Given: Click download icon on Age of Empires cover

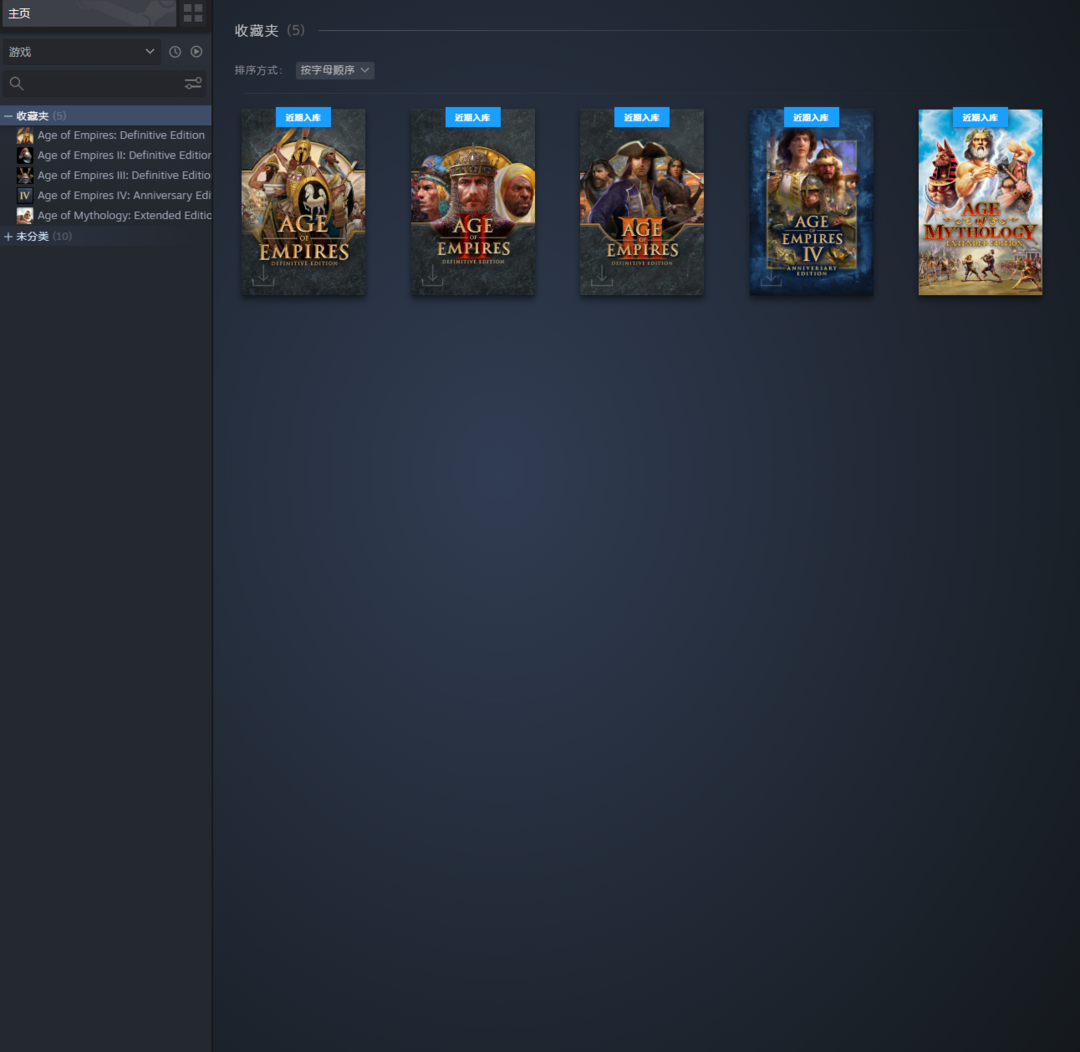Looking at the screenshot, I should coord(263,276).
